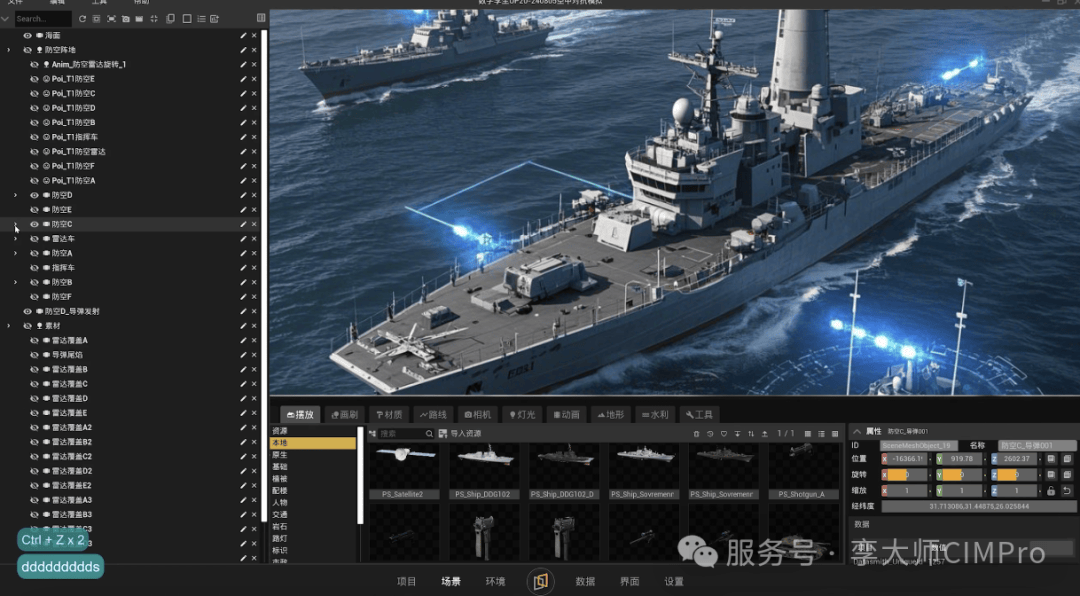Click the magnifier icon in the asset search box
This screenshot has height=596, width=1080.
430,434
